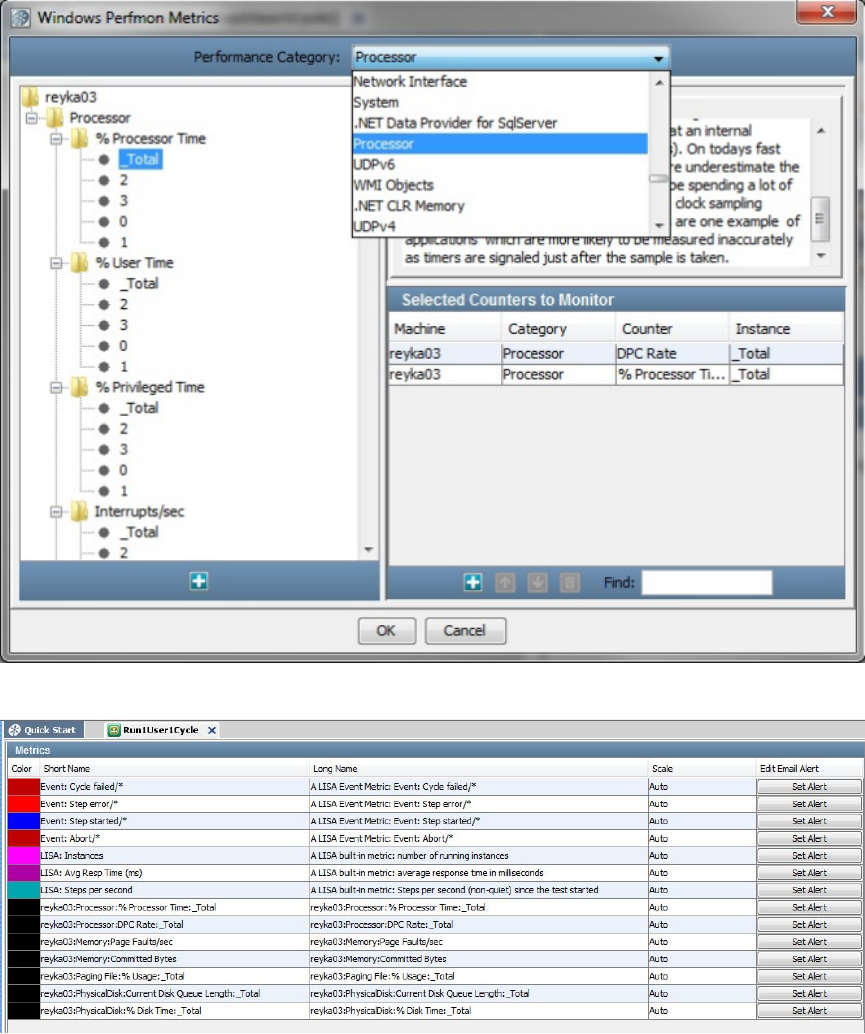Click move up arrow icon in counters toolbar
This screenshot has height=1034, width=865.
[x=505, y=582]
